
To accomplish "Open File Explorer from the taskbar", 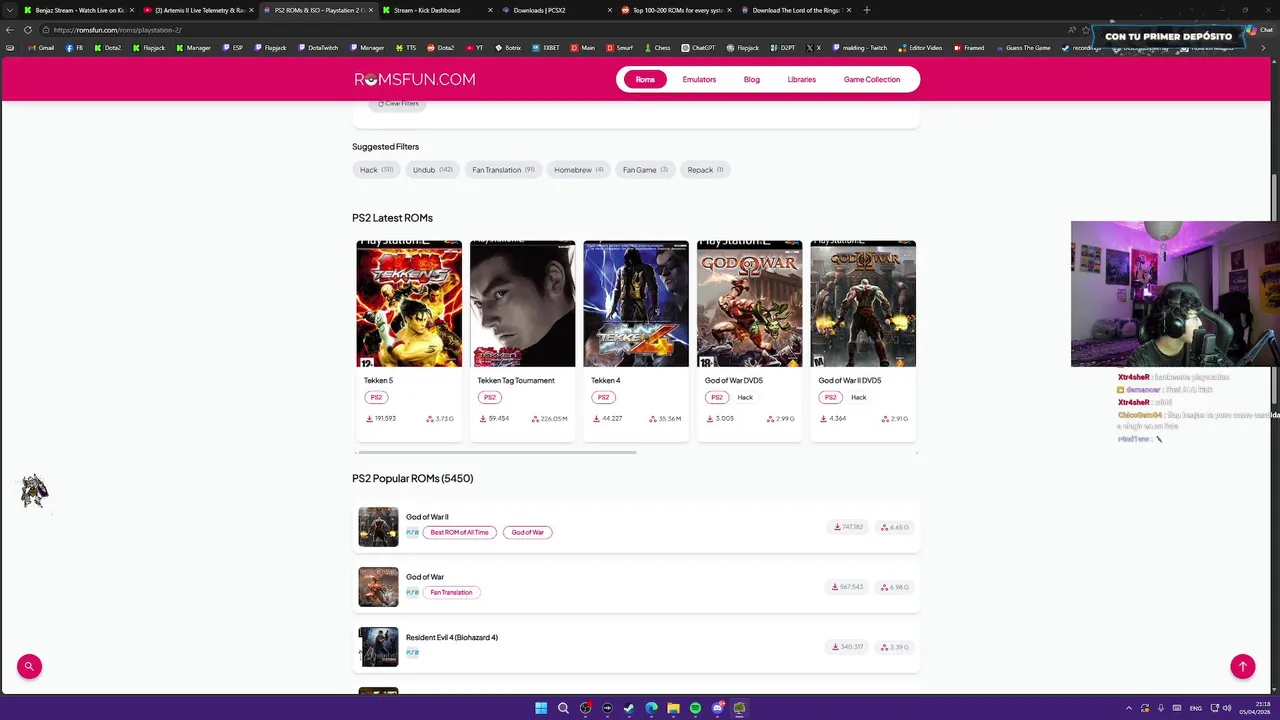I will pyautogui.click(x=673, y=708).
